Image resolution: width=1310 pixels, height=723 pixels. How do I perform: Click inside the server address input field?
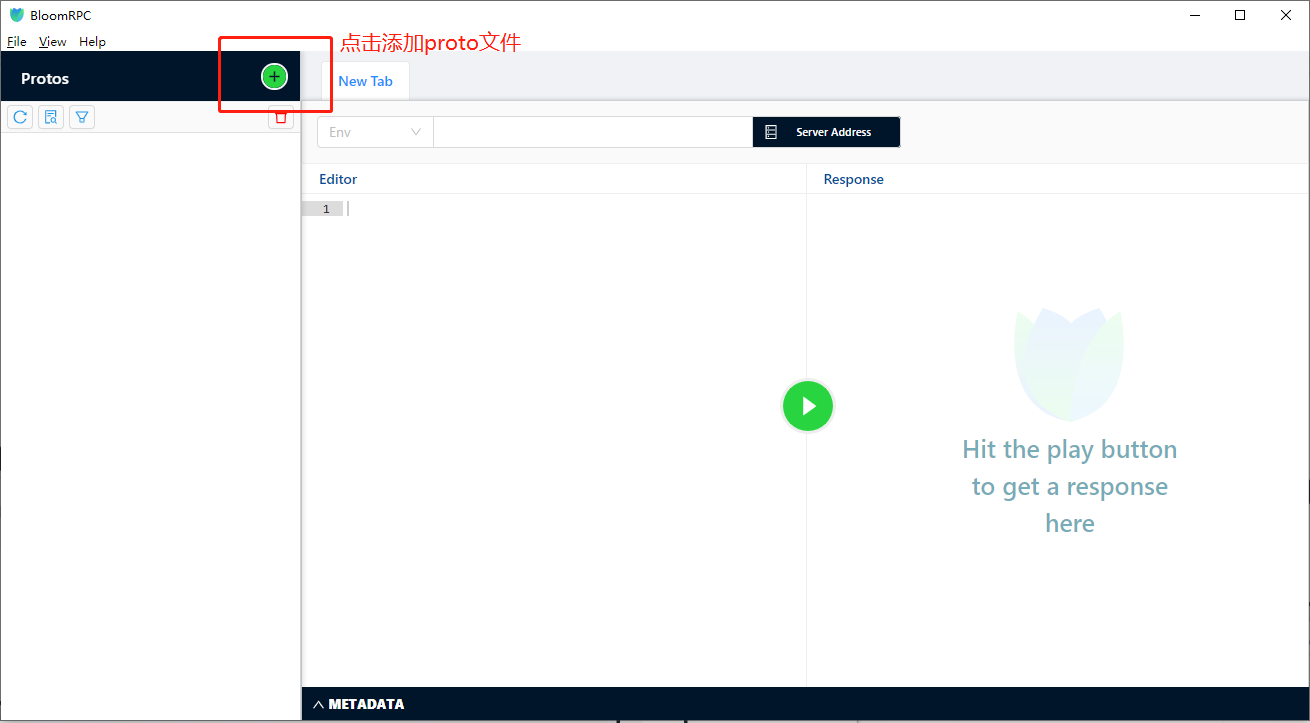click(x=592, y=131)
